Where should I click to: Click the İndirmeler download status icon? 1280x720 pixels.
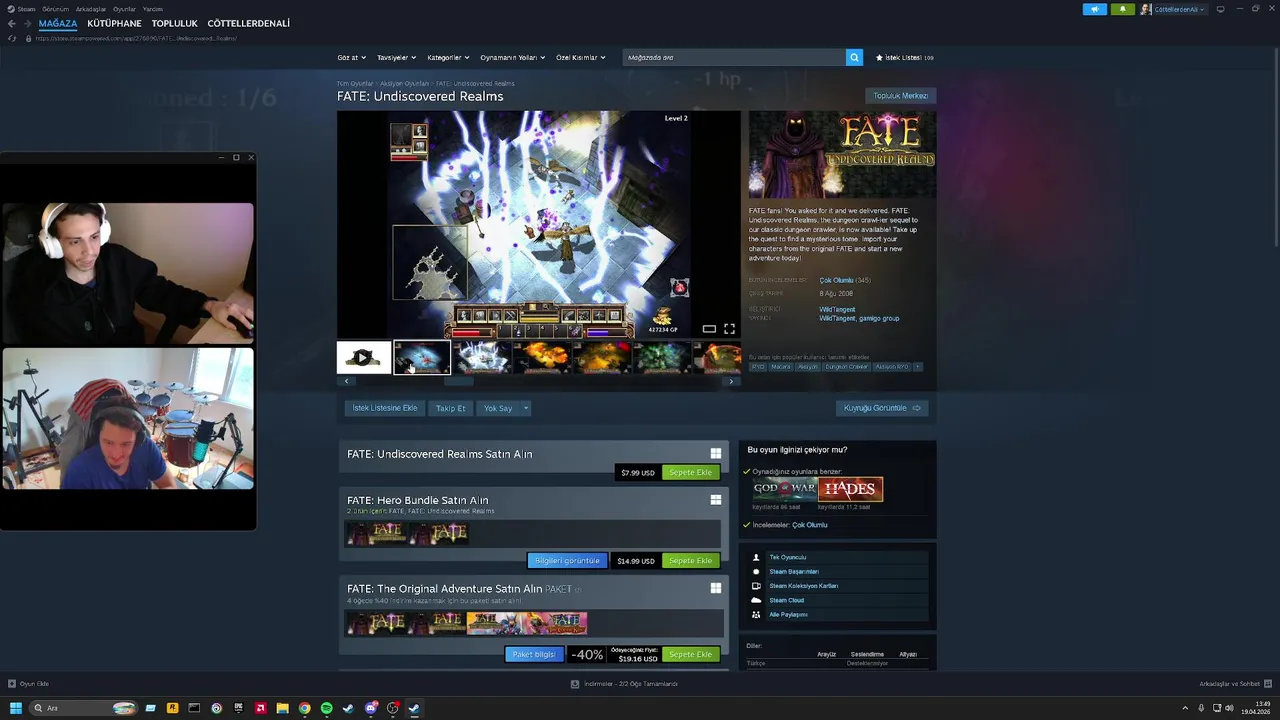(x=575, y=684)
